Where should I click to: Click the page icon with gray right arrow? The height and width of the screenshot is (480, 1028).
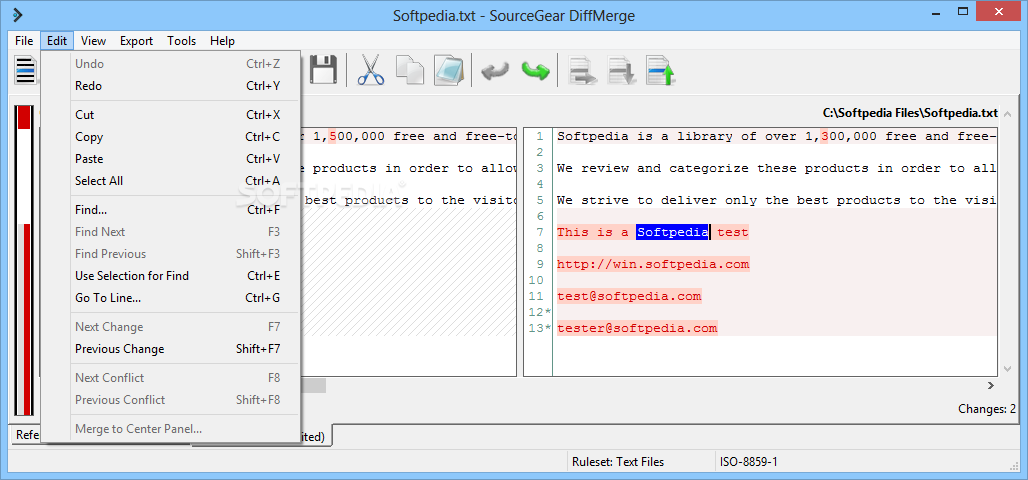tap(582, 70)
